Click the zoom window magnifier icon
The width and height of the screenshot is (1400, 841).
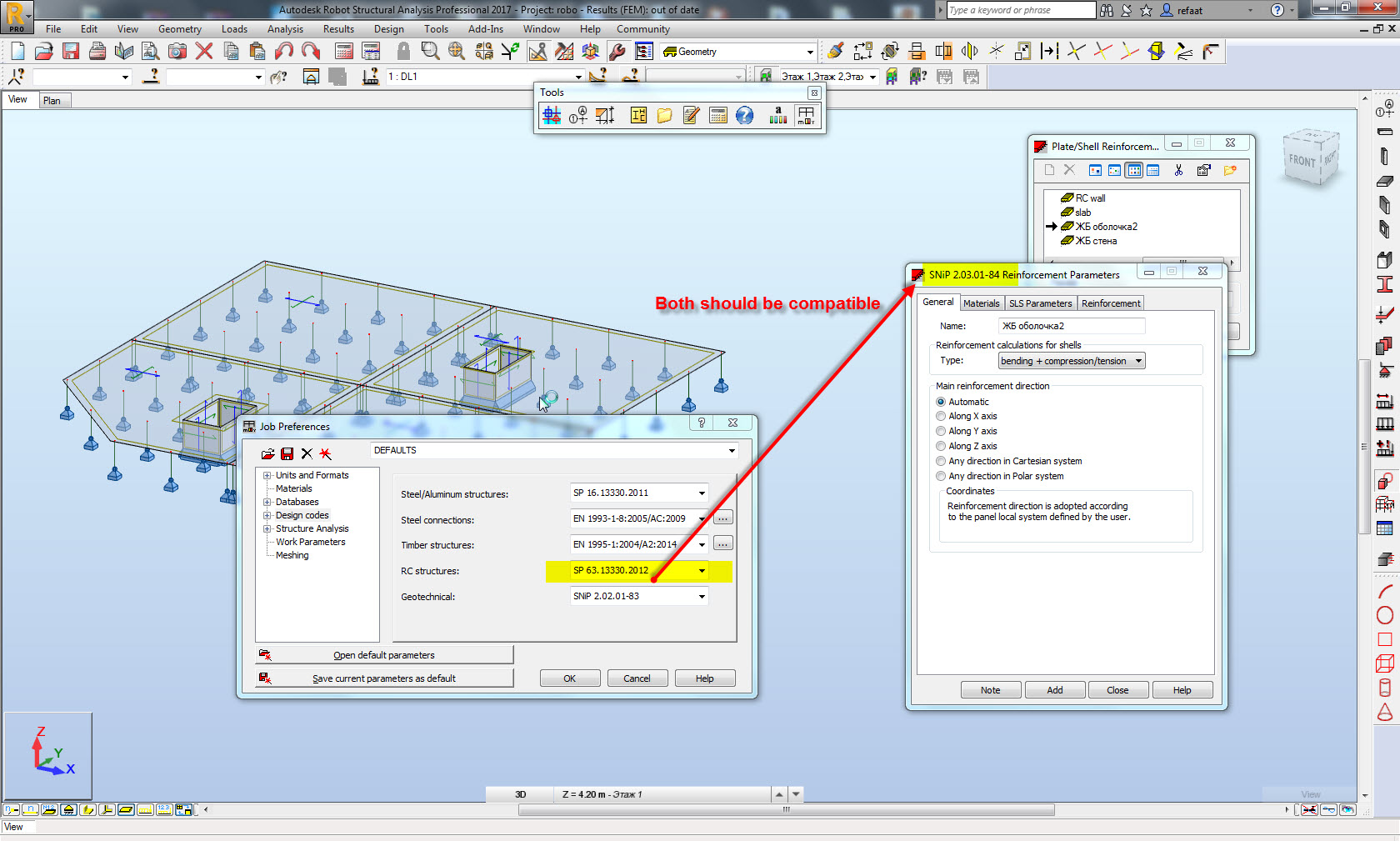coord(430,52)
